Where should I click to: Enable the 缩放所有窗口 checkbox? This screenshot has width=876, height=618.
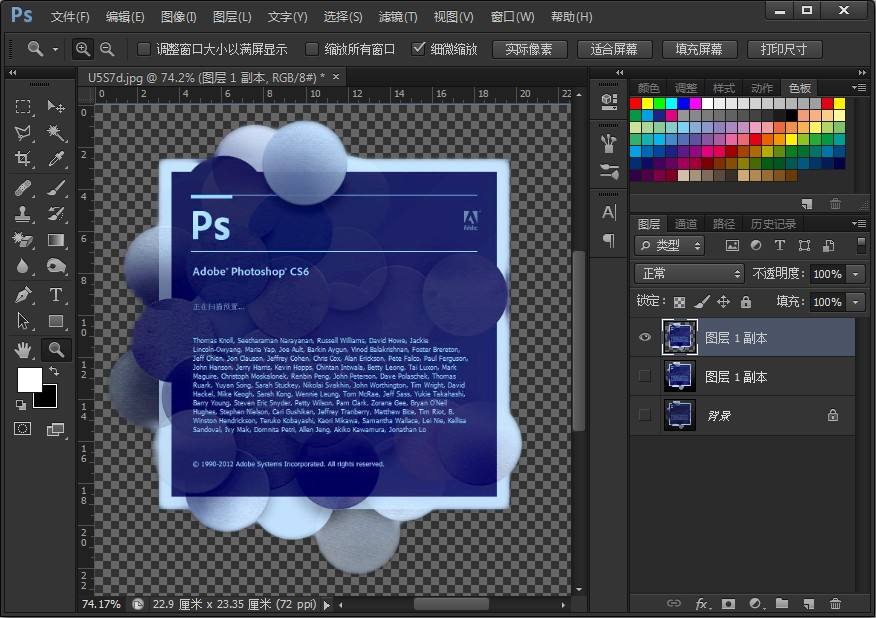313,48
